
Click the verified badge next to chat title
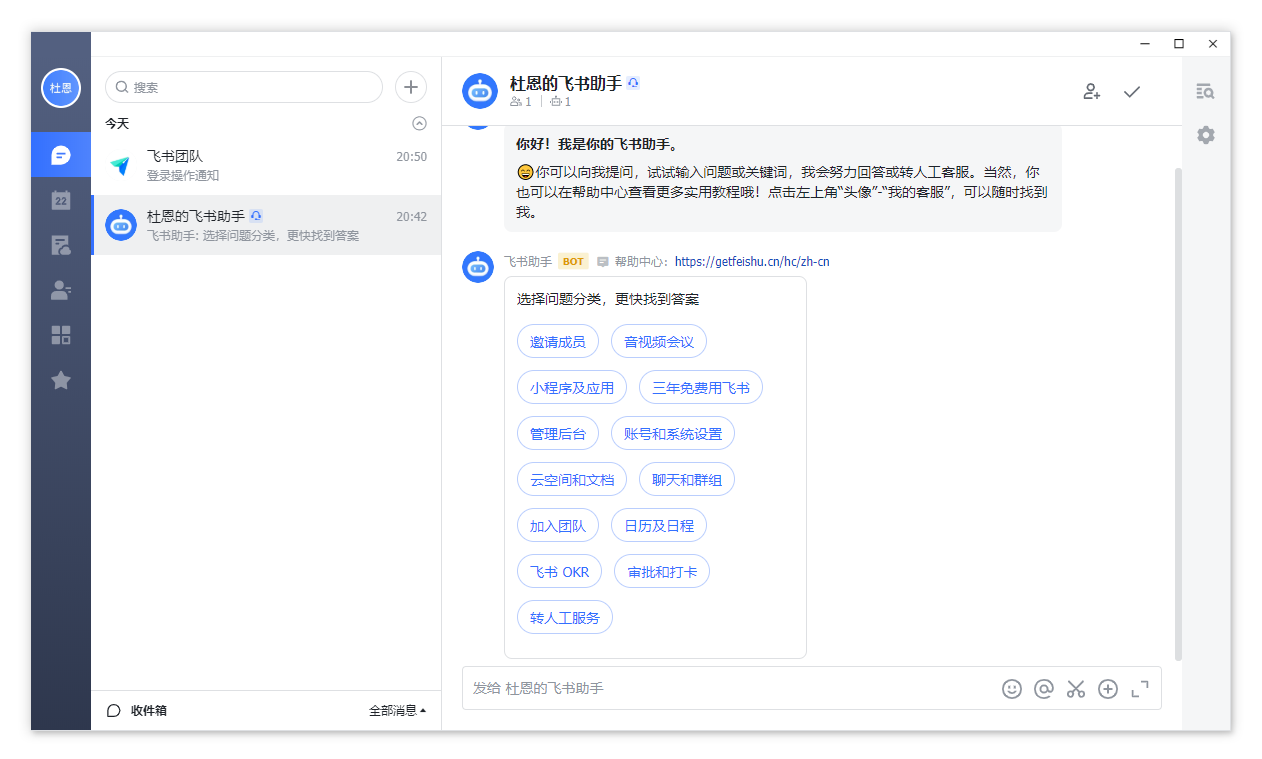(x=633, y=83)
